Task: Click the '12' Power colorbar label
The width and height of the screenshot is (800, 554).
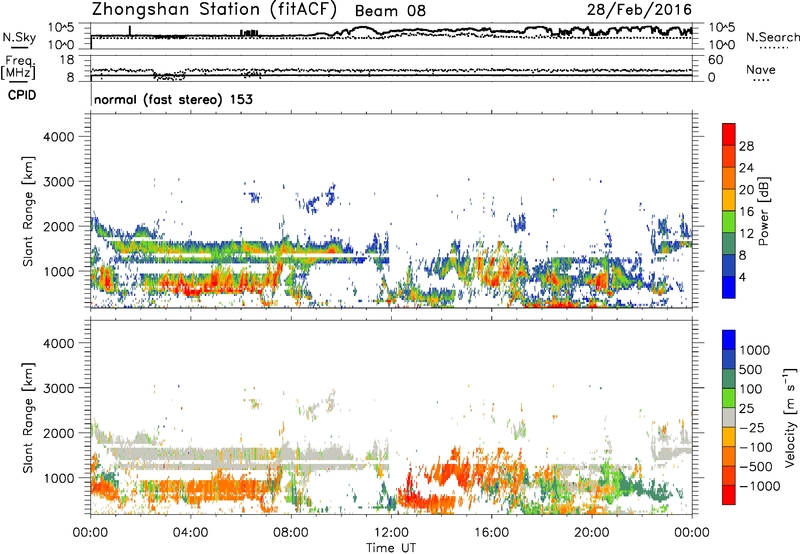Action: (x=746, y=234)
